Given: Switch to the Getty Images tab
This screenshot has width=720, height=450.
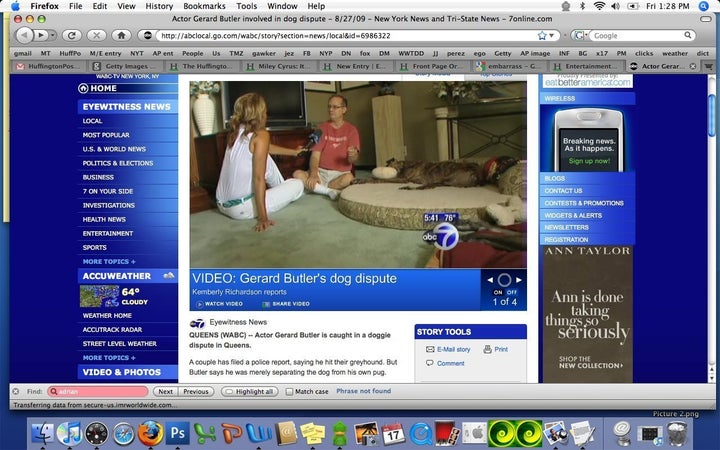Looking at the screenshot, I should pyautogui.click(x=126, y=66).
